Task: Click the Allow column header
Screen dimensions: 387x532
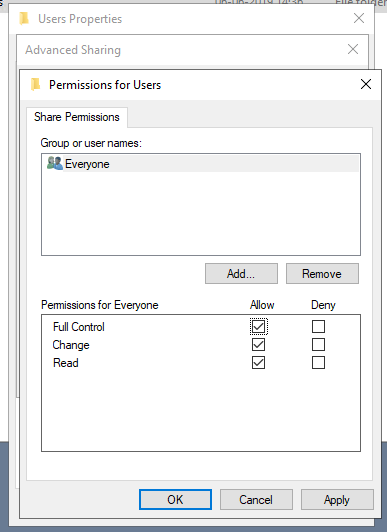Action: coord(262,305)
